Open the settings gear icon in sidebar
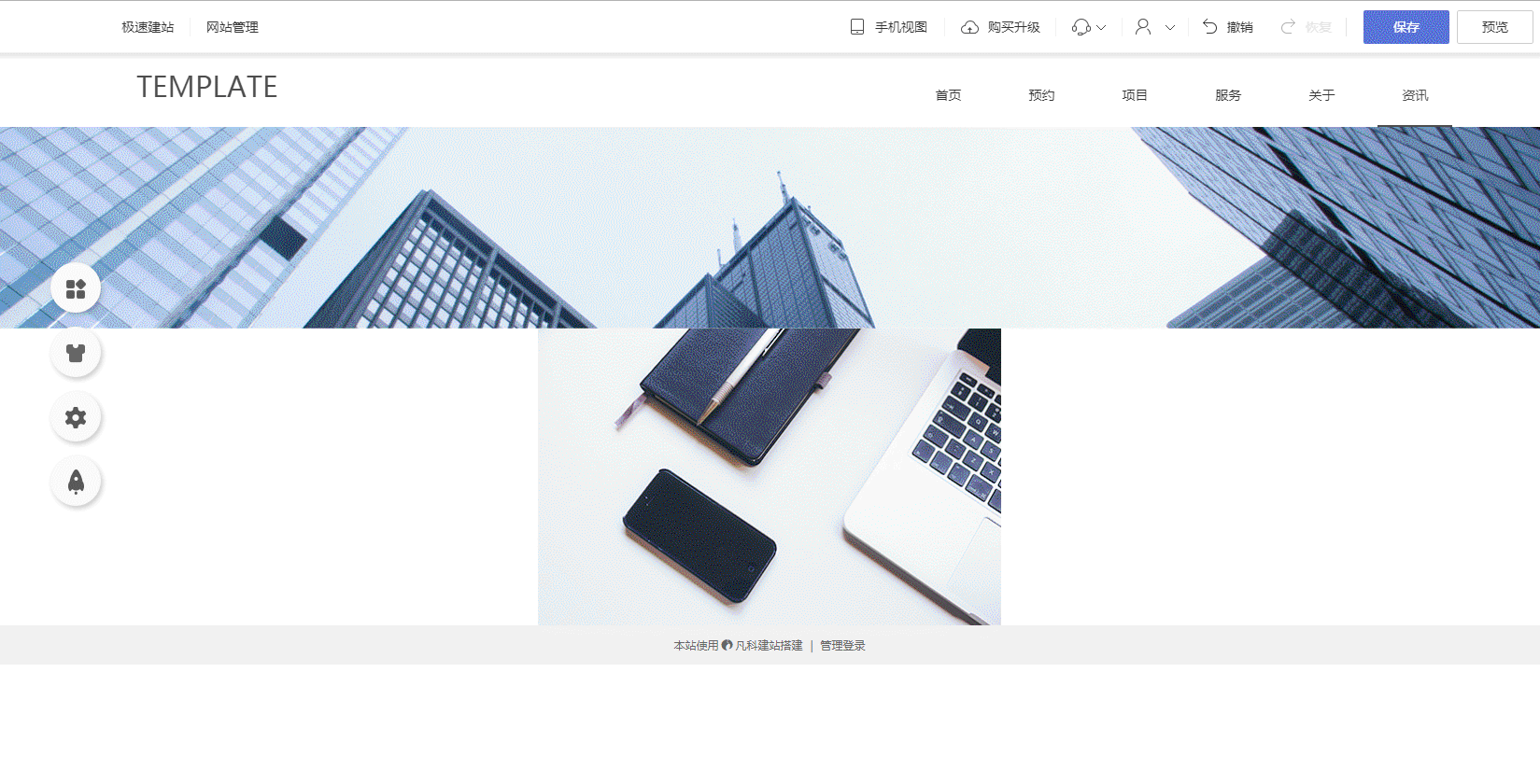 coord(76,417)
